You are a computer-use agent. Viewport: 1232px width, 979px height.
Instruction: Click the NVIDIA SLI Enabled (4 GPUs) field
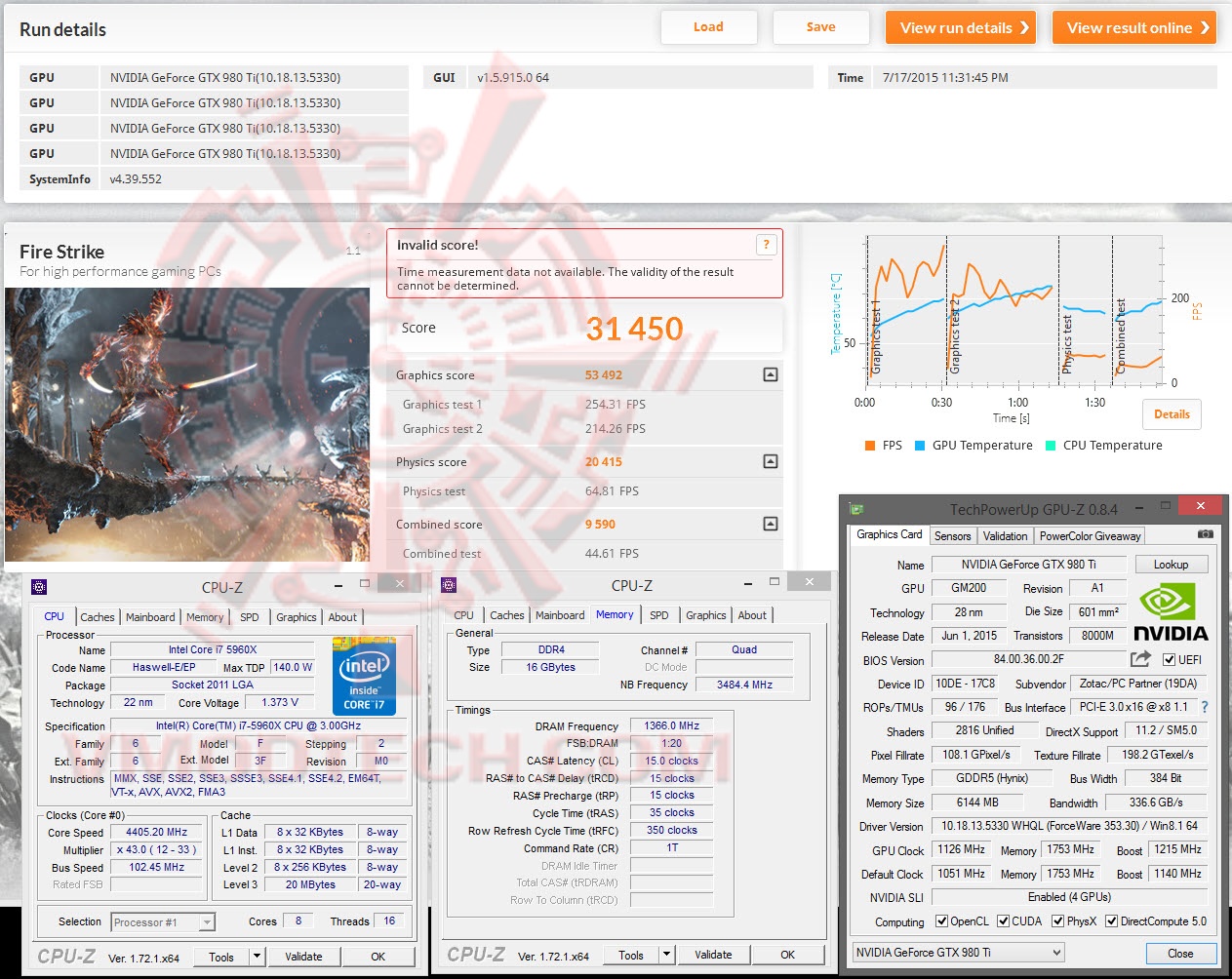coord(1069,897)
